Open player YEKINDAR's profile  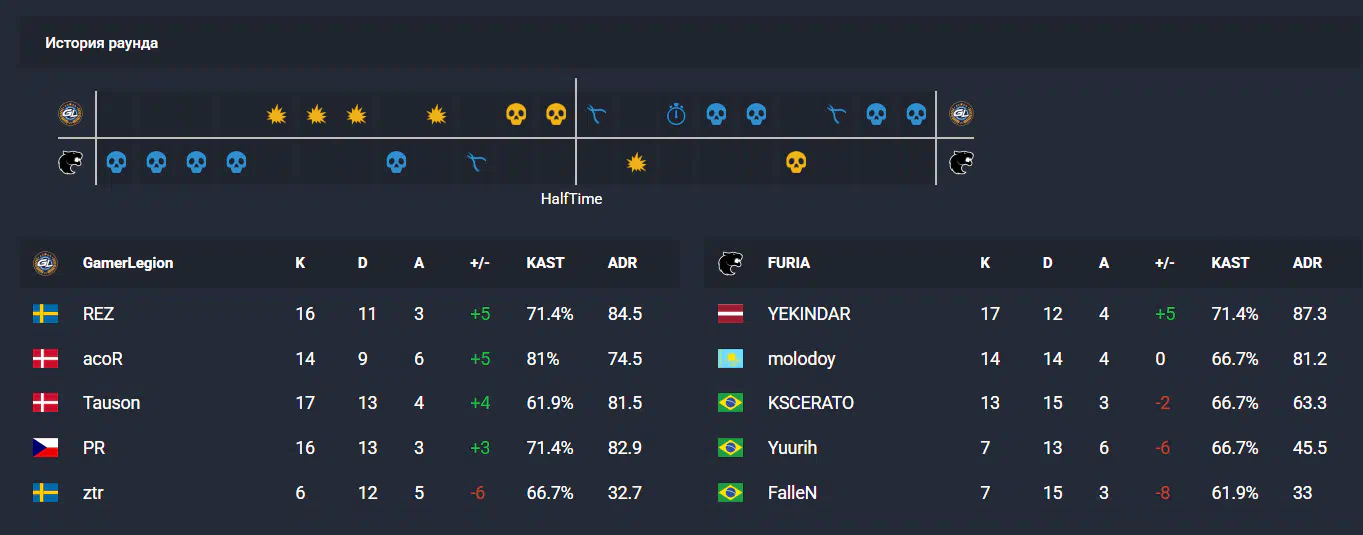[x=809, y=314]
